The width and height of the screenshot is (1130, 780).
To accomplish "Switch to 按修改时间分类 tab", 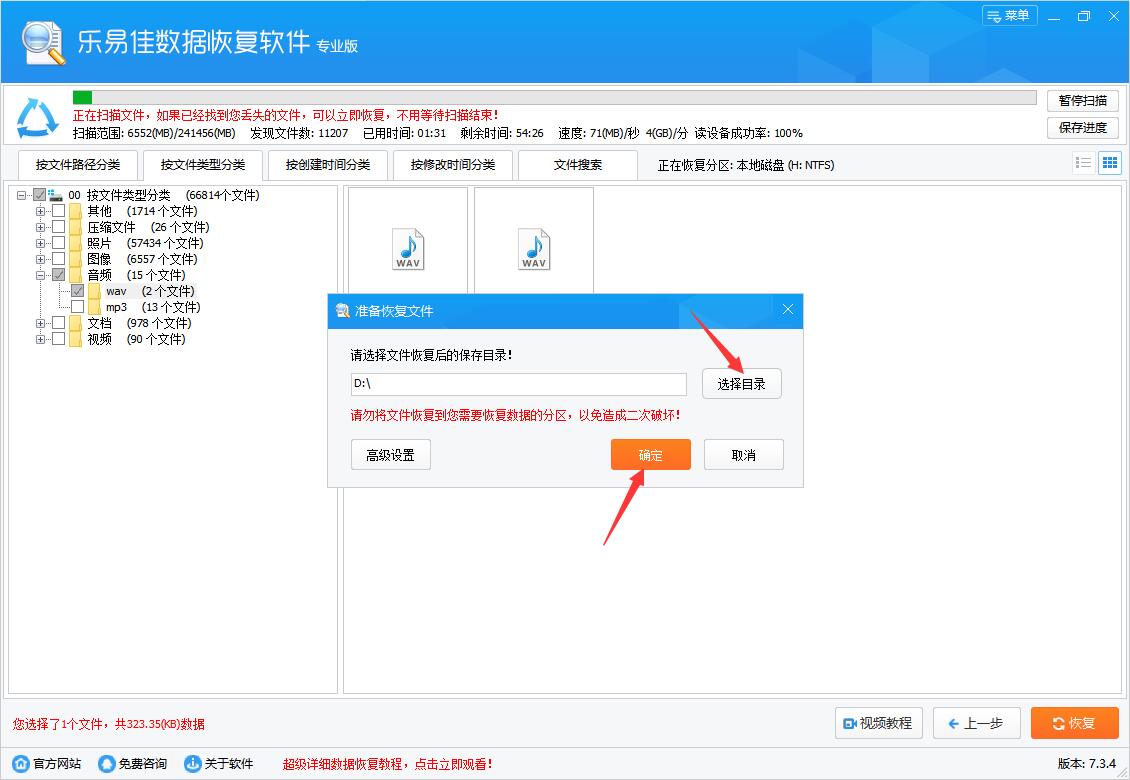I will click(453, 164).
